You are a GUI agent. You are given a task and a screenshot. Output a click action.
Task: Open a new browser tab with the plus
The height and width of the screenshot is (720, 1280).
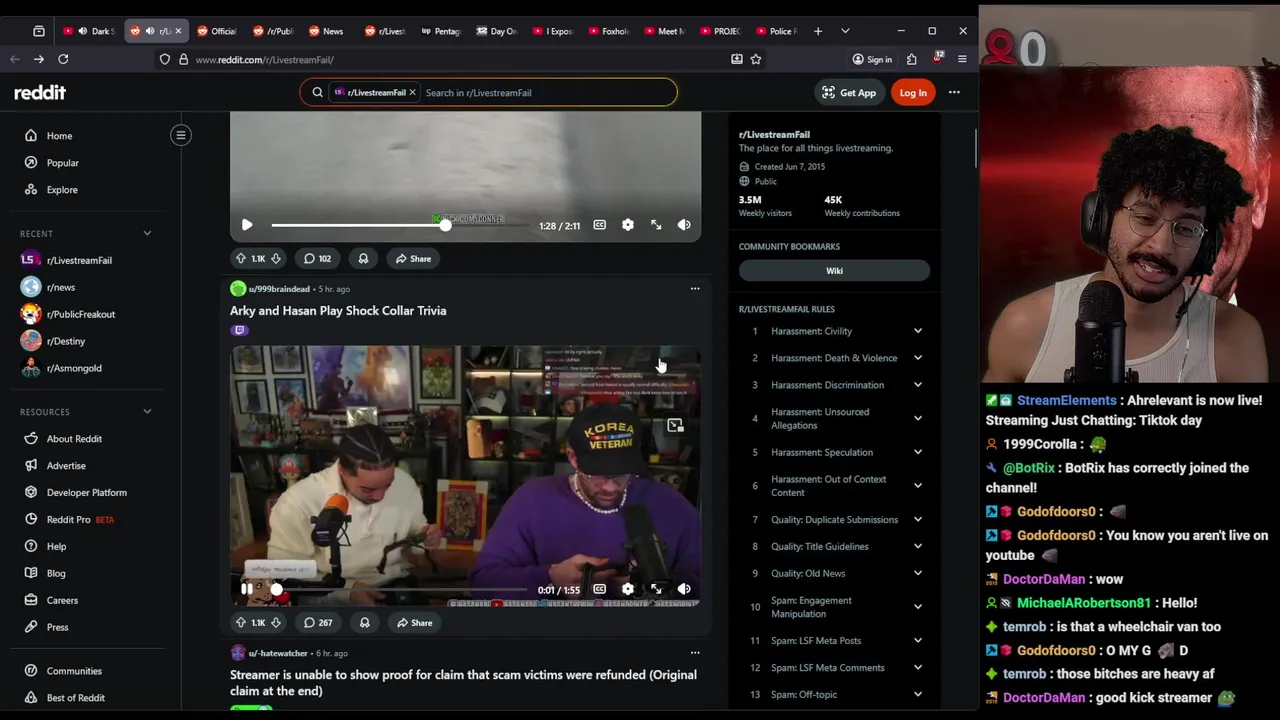tap(818, 31)
